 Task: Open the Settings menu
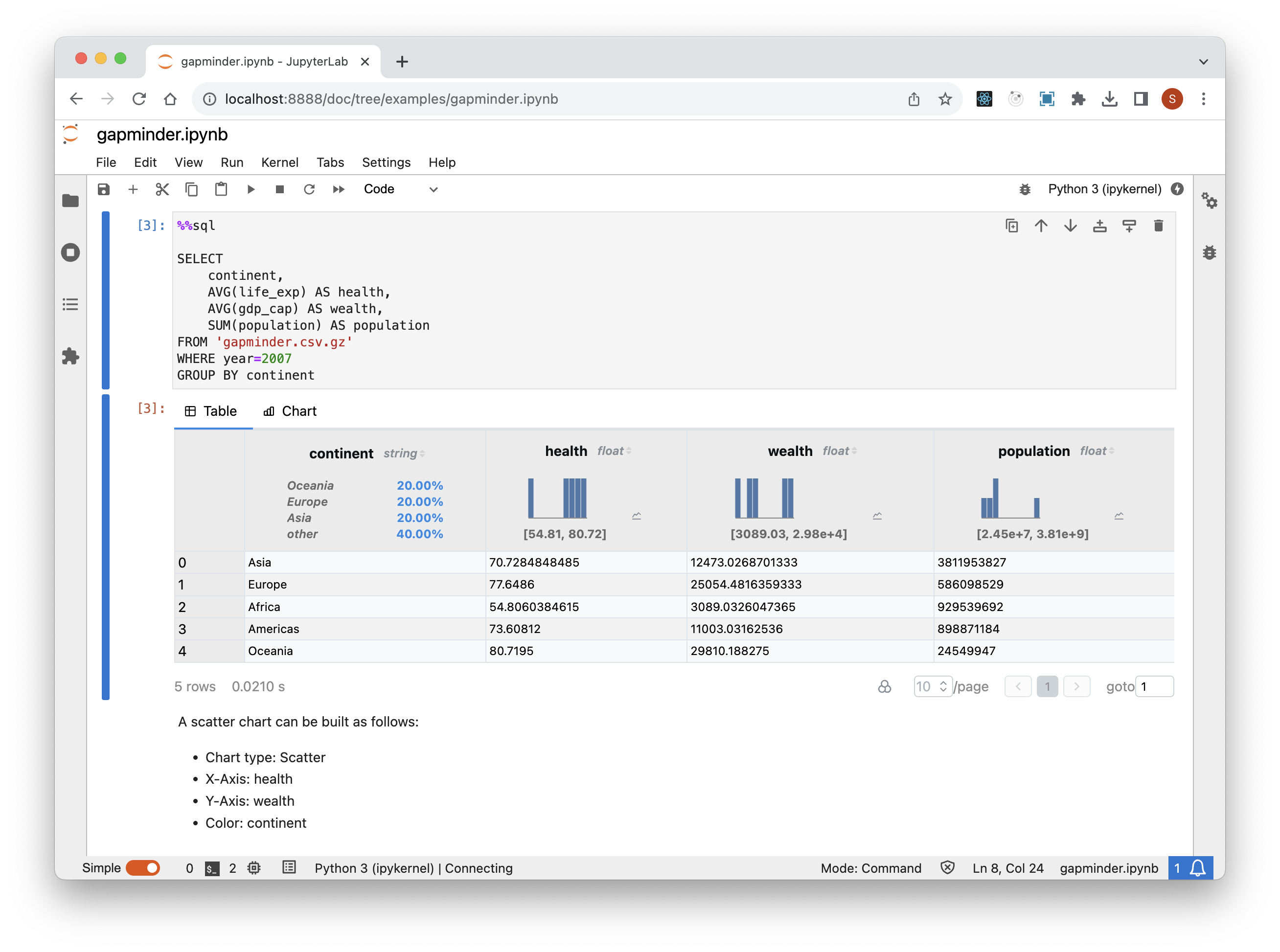pos(386,162)
